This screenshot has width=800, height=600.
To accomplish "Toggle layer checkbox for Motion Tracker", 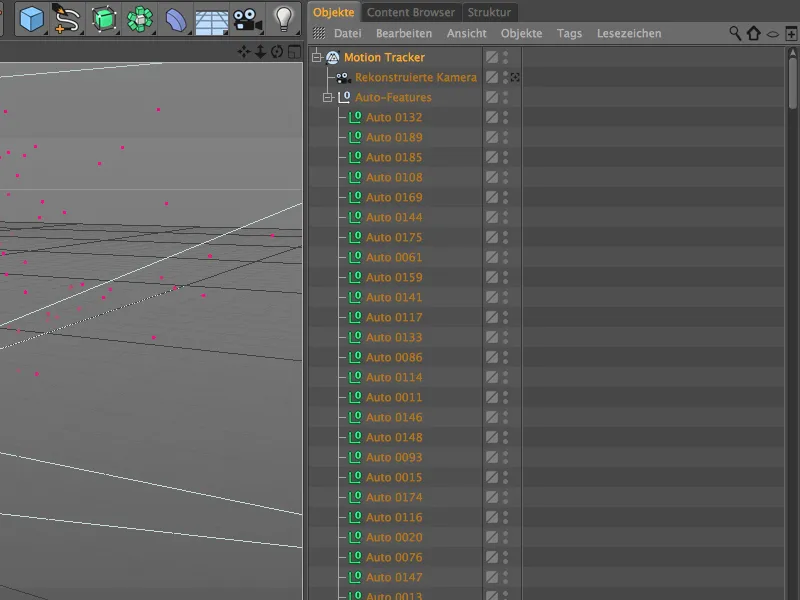I will pyautogui.click(x=492, y=57).
